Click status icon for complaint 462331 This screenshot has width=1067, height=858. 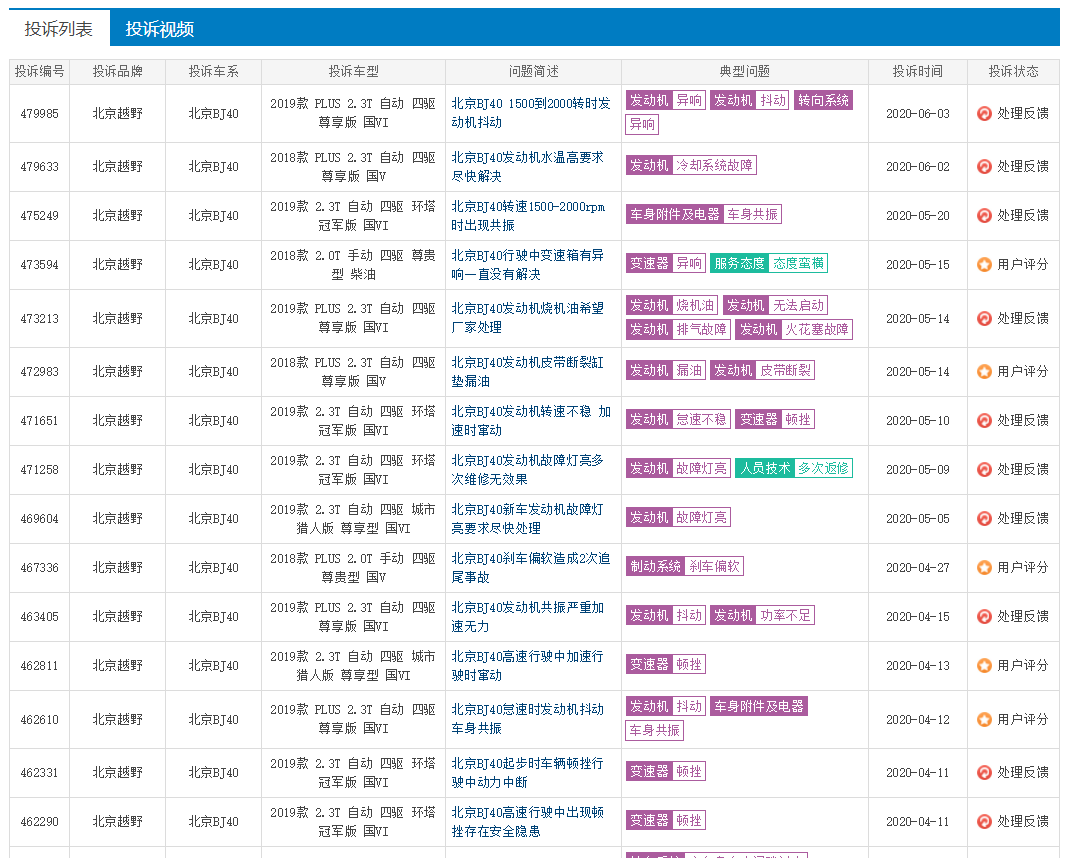pos(984,772)
